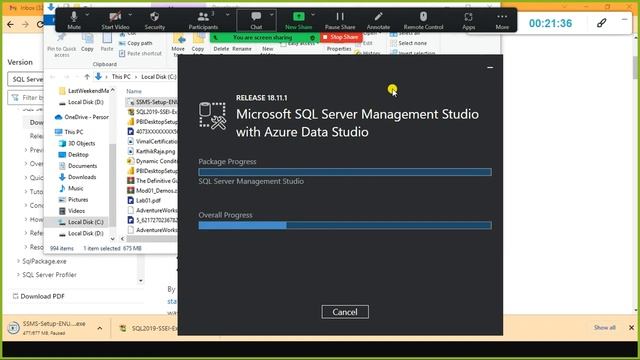Click Show all downloads in browser
This screenshot has height=360, width=640.
[x=604, y=328]
